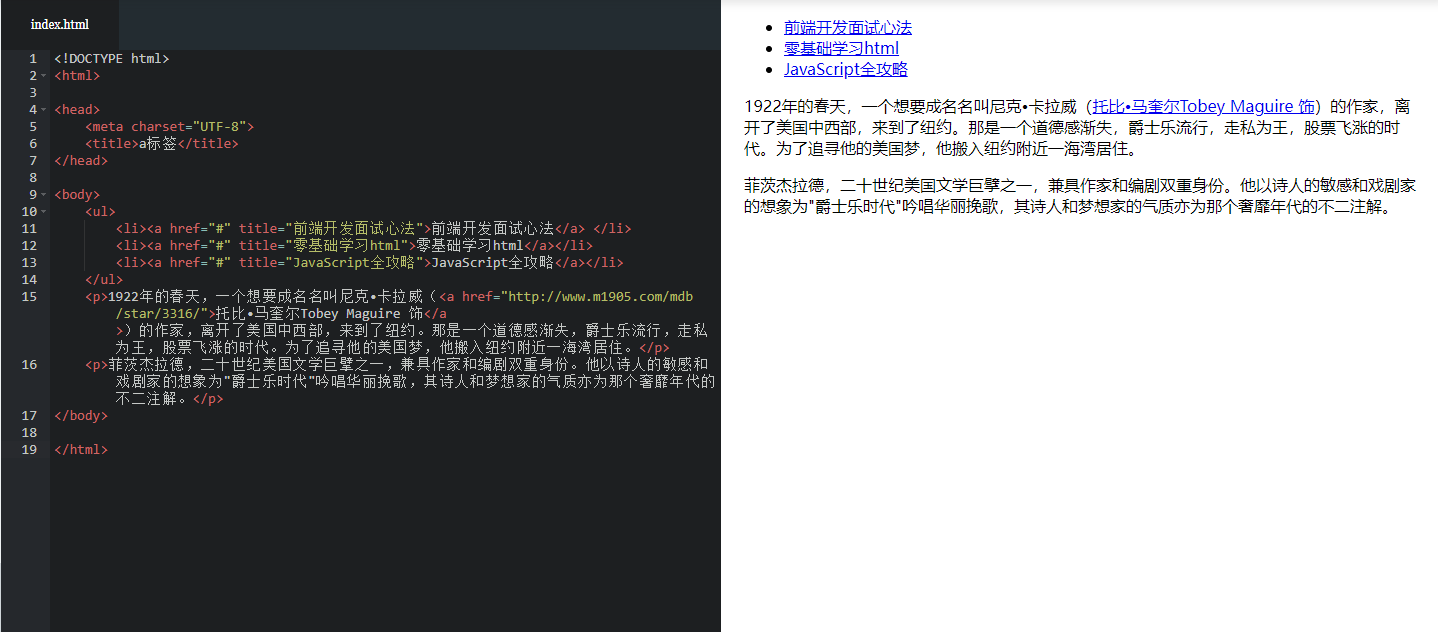The height and width of the screenshot is (632, 1438).
Task: Open the JavaScript全攻略 link in preview
Action: point(845,69)
